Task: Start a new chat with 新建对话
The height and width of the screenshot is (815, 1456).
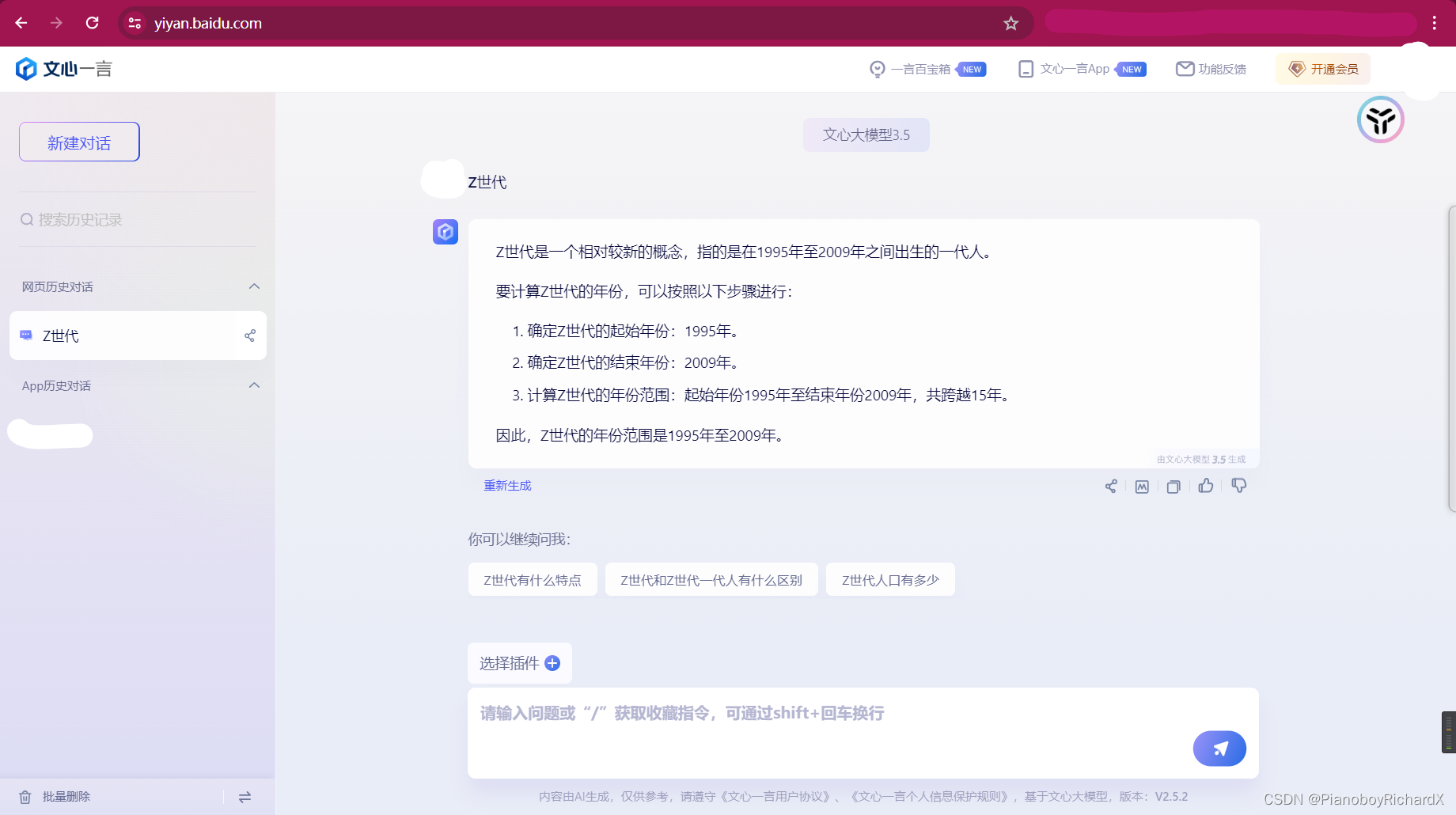Action: pos(79,142)
